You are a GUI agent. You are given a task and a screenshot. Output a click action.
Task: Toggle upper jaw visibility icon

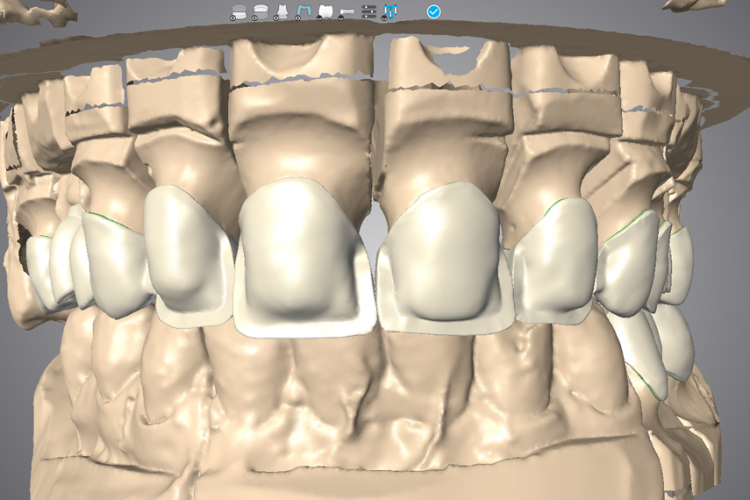tap(260, 11)
